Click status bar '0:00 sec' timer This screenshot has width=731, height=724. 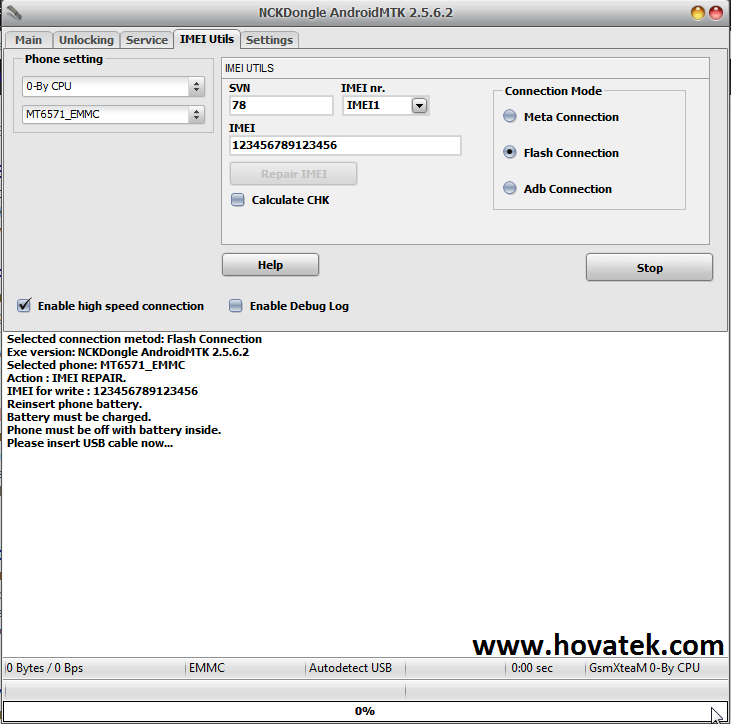532,668
